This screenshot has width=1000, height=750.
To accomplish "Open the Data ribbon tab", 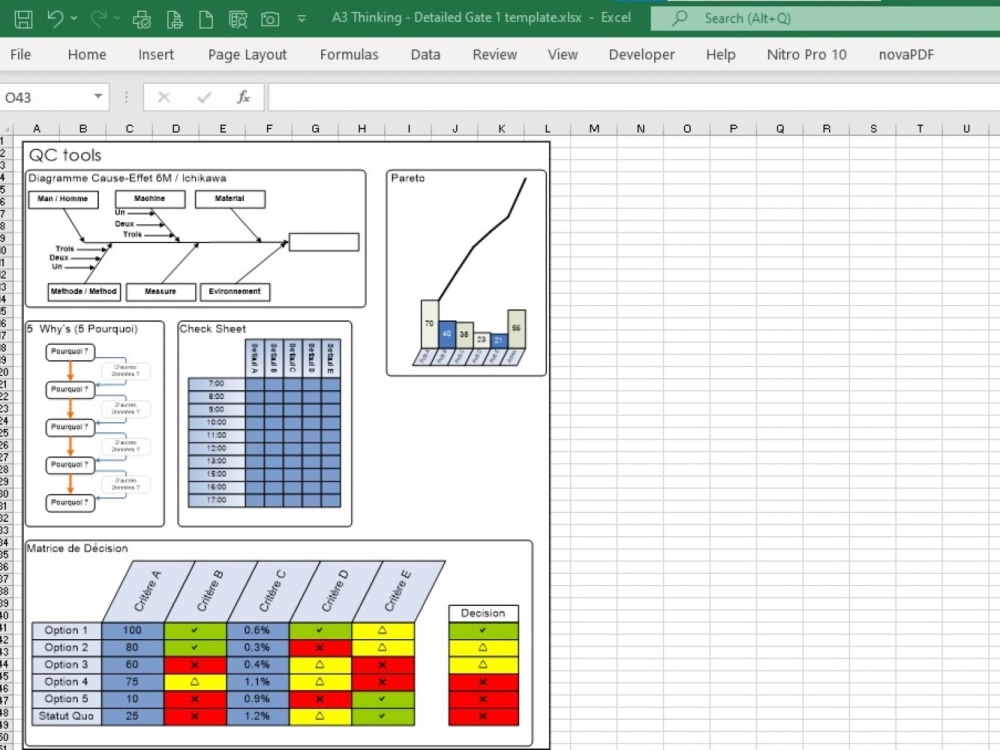I will [425, 55].
